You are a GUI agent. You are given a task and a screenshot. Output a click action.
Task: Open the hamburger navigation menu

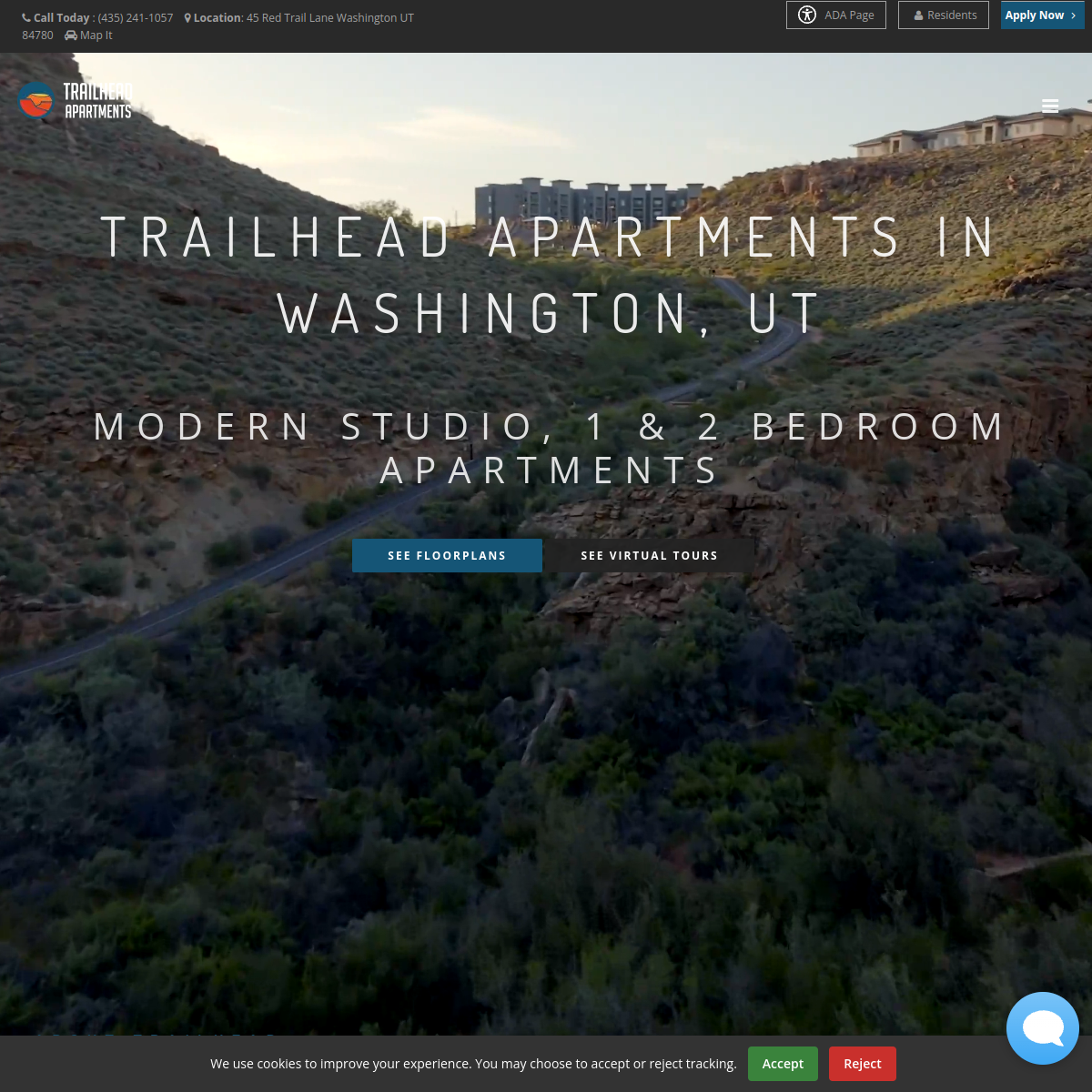1050,106
